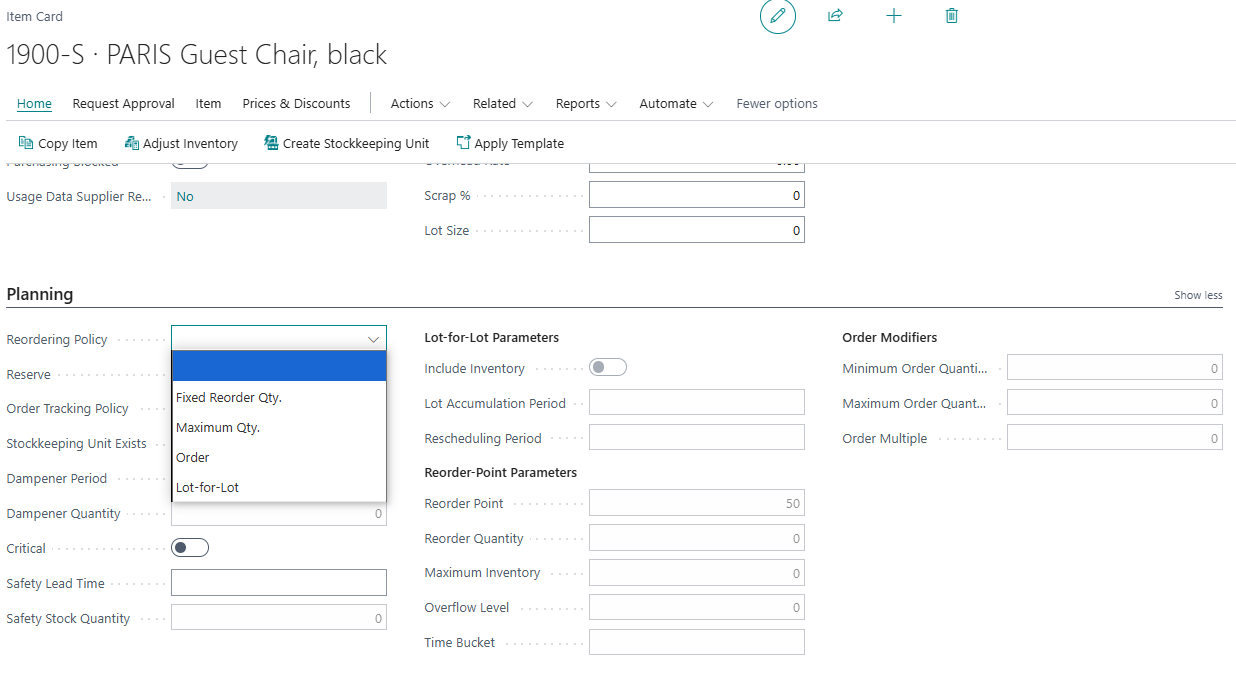Click the share icon at top
Image resolution: width=1236 pixels, height=698 pixels.
pyautogui.click(x=835, y=16)
